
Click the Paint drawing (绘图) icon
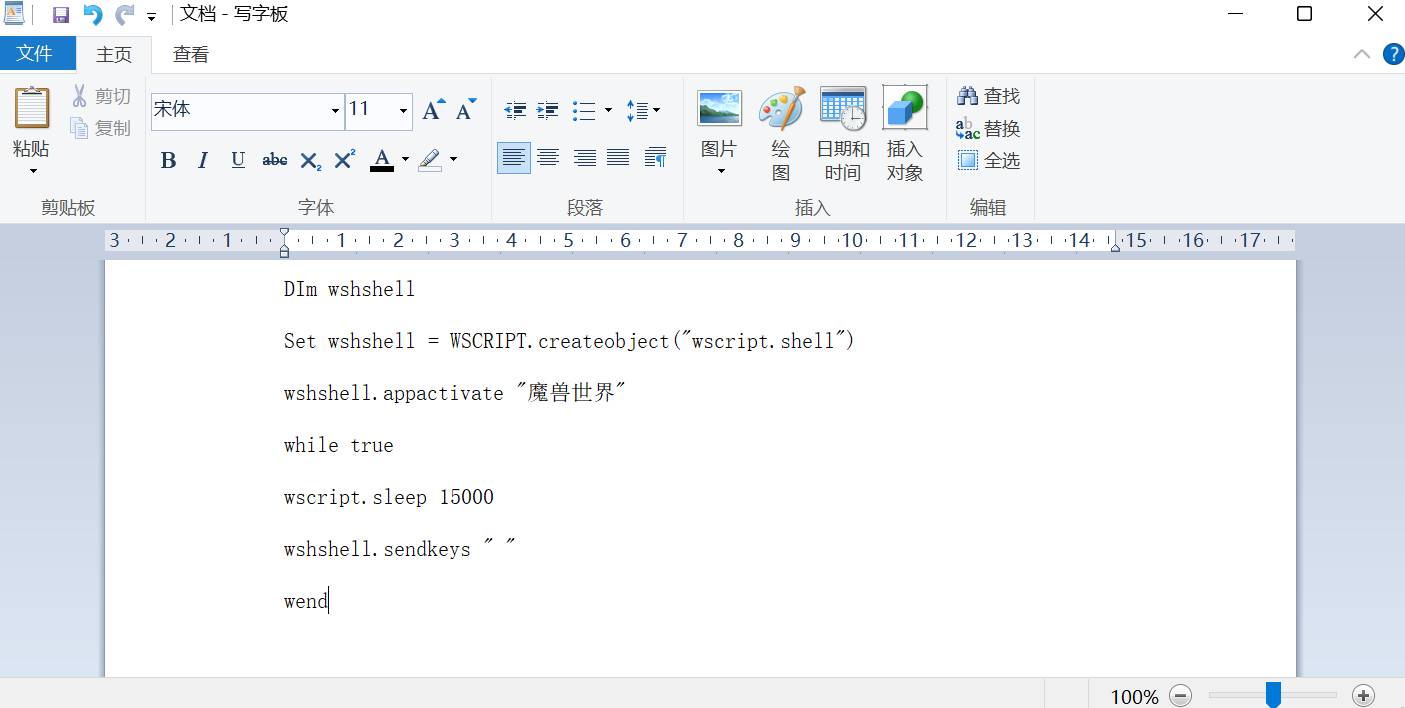[x=781, y=109]
